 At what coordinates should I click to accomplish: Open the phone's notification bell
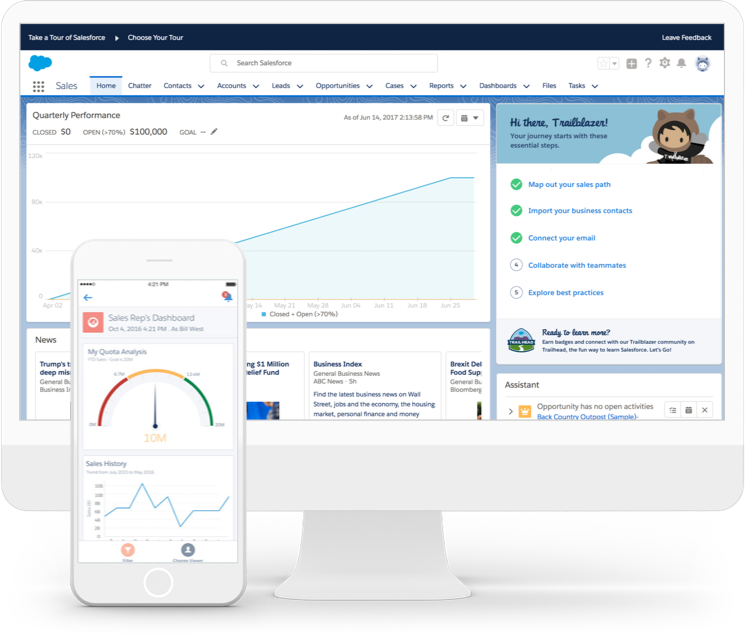click(227, 297)
